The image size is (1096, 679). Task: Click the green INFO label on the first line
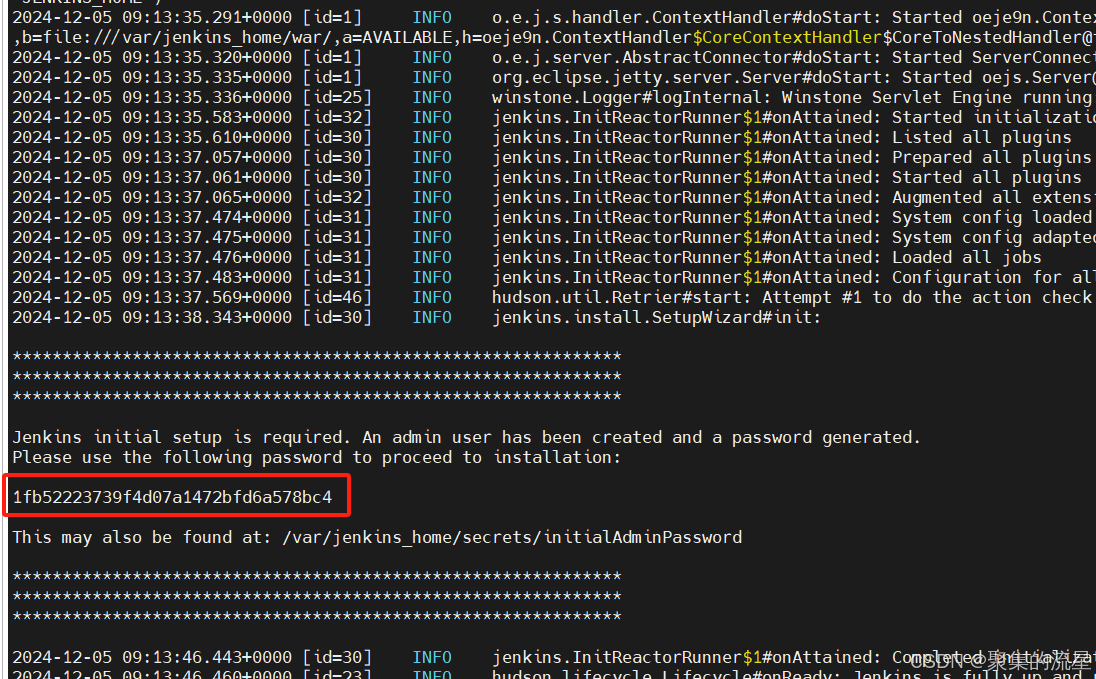432,17
